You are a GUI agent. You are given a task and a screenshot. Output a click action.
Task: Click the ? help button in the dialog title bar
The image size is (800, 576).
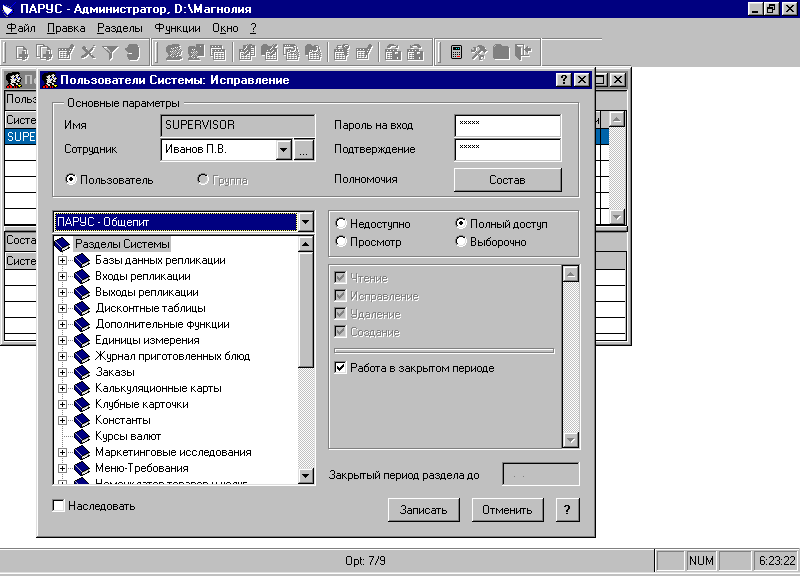(x=563, y=80)
